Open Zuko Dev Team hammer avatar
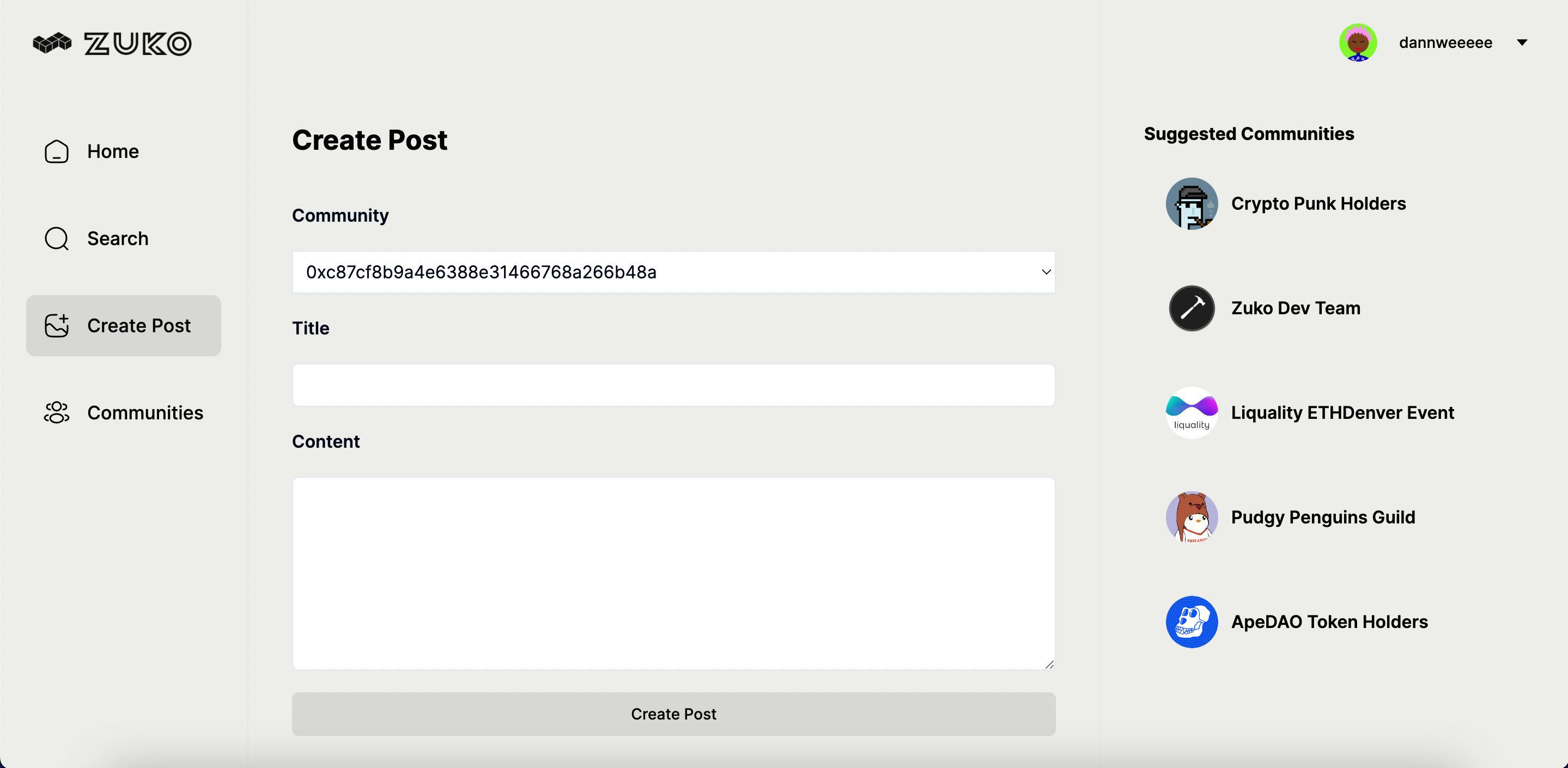 click(1192, 308)
